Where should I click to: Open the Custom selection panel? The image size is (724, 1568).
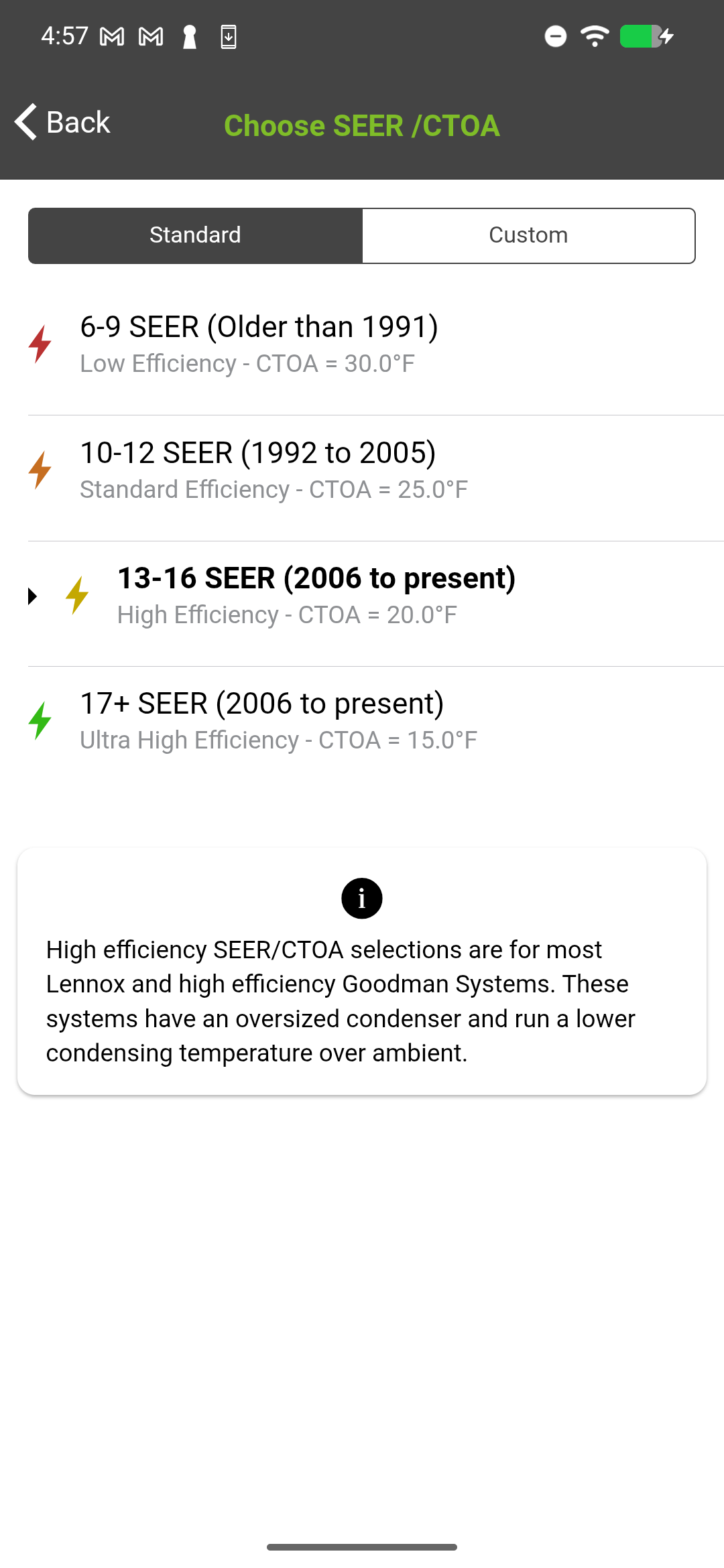click(x=528, y=235)
